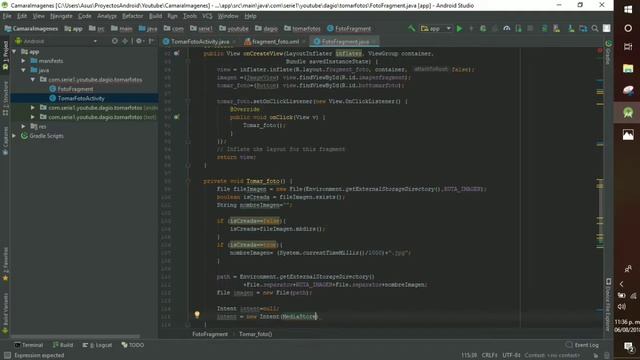640x360 pixels.
Task: Click the user avatar box in toolbar
Action: (607, 28)
